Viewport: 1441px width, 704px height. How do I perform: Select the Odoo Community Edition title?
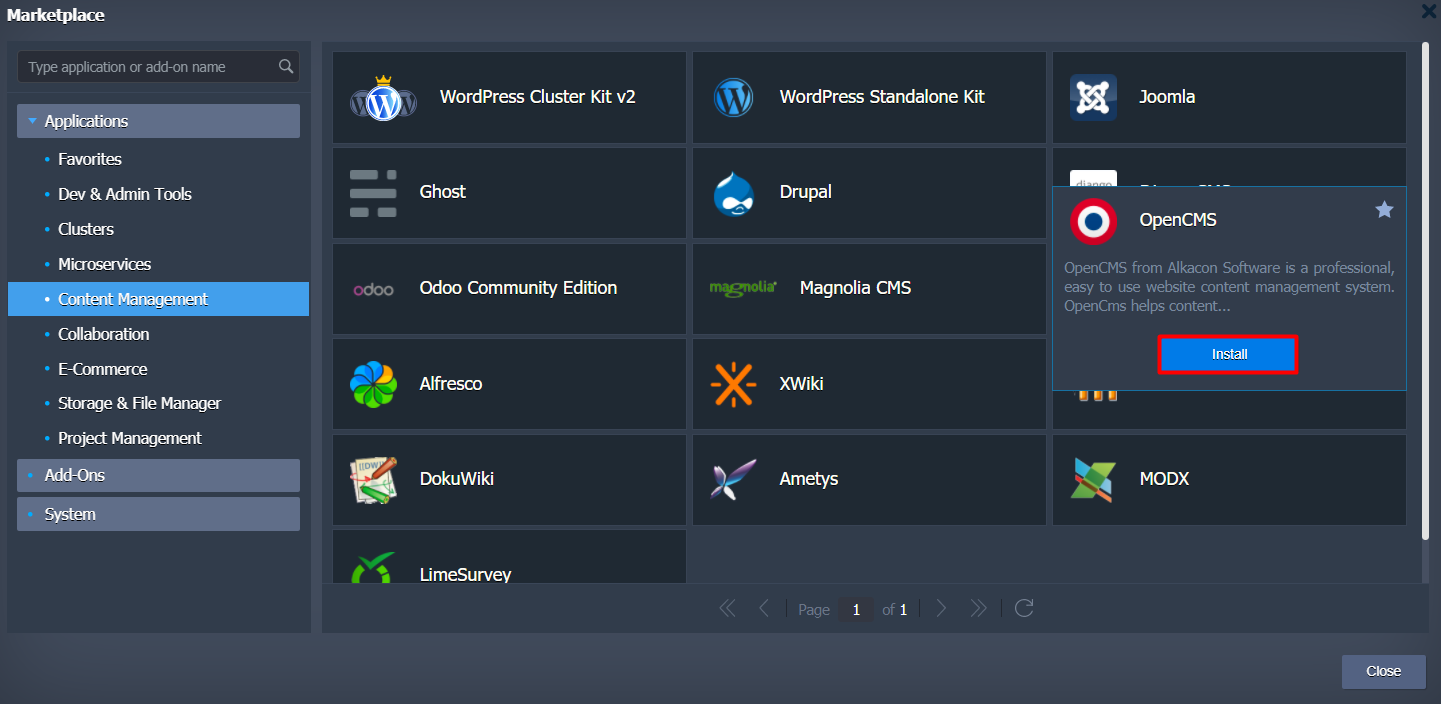pos(519,288)
